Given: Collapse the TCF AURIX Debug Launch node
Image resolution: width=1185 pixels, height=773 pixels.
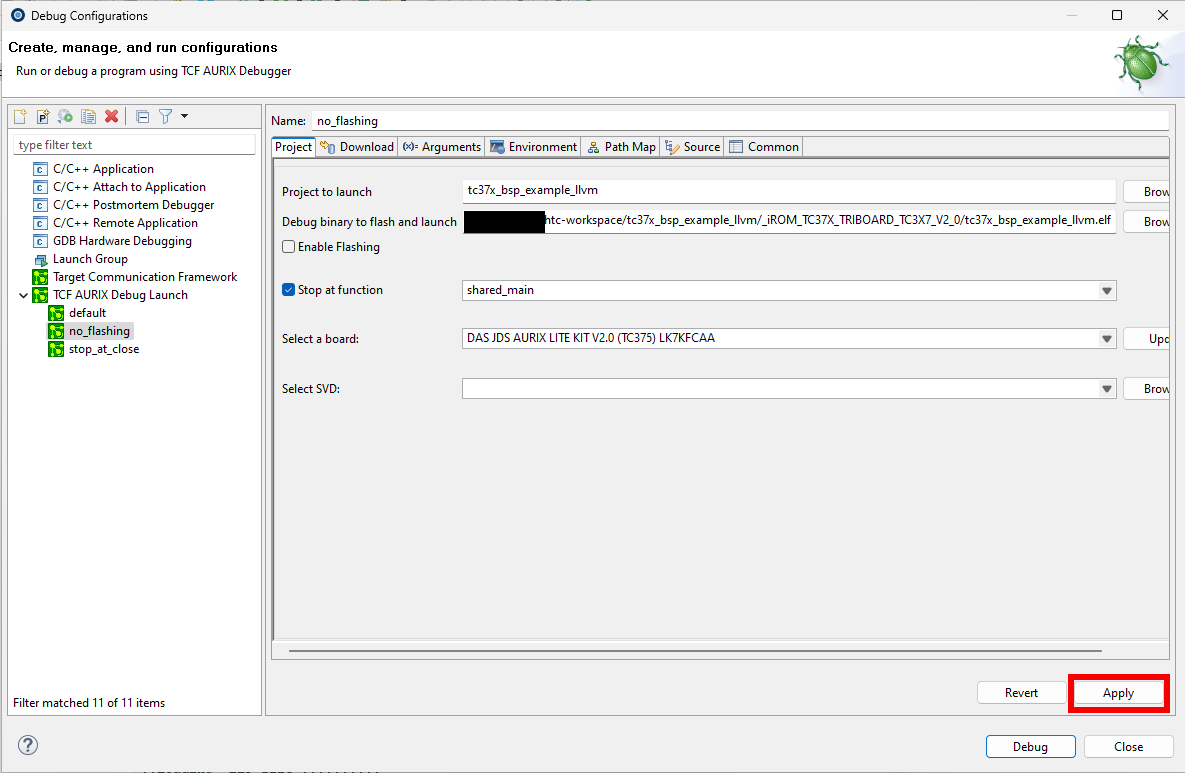Looking at the screenshot, I should pyautogui.click(x=23, y=296).
